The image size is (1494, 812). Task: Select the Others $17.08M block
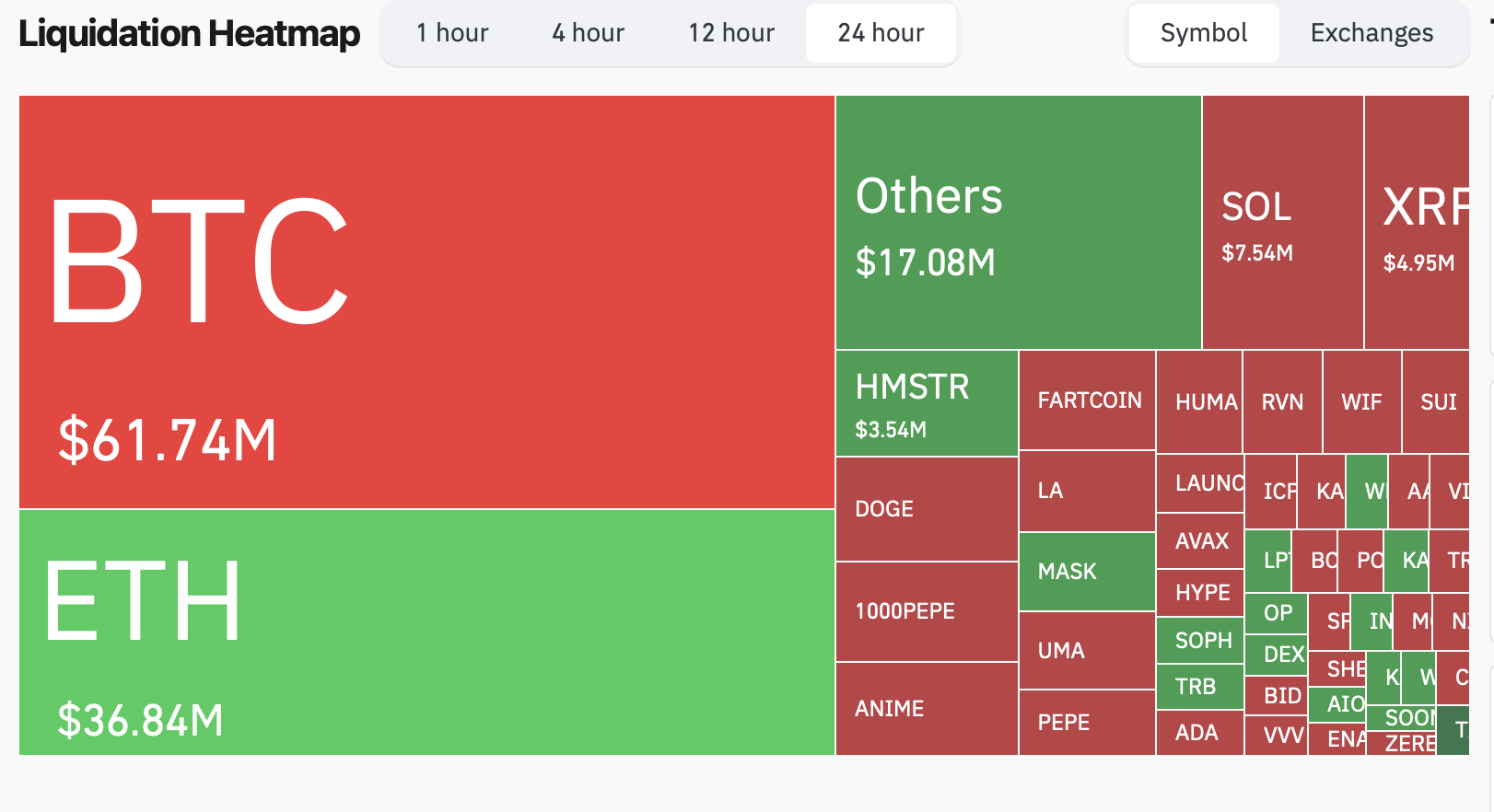tap(1018, 222)
